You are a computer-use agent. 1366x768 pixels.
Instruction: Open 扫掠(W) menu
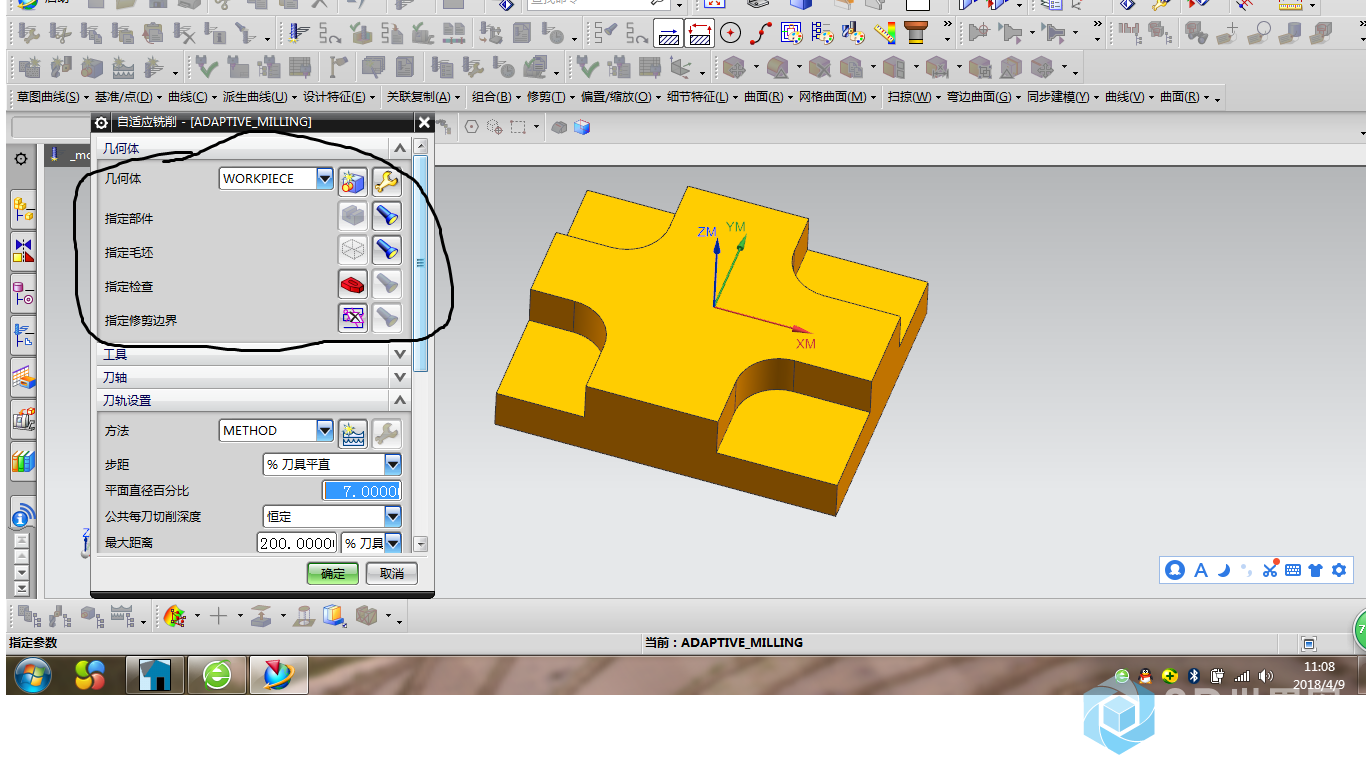coord(914,97)
